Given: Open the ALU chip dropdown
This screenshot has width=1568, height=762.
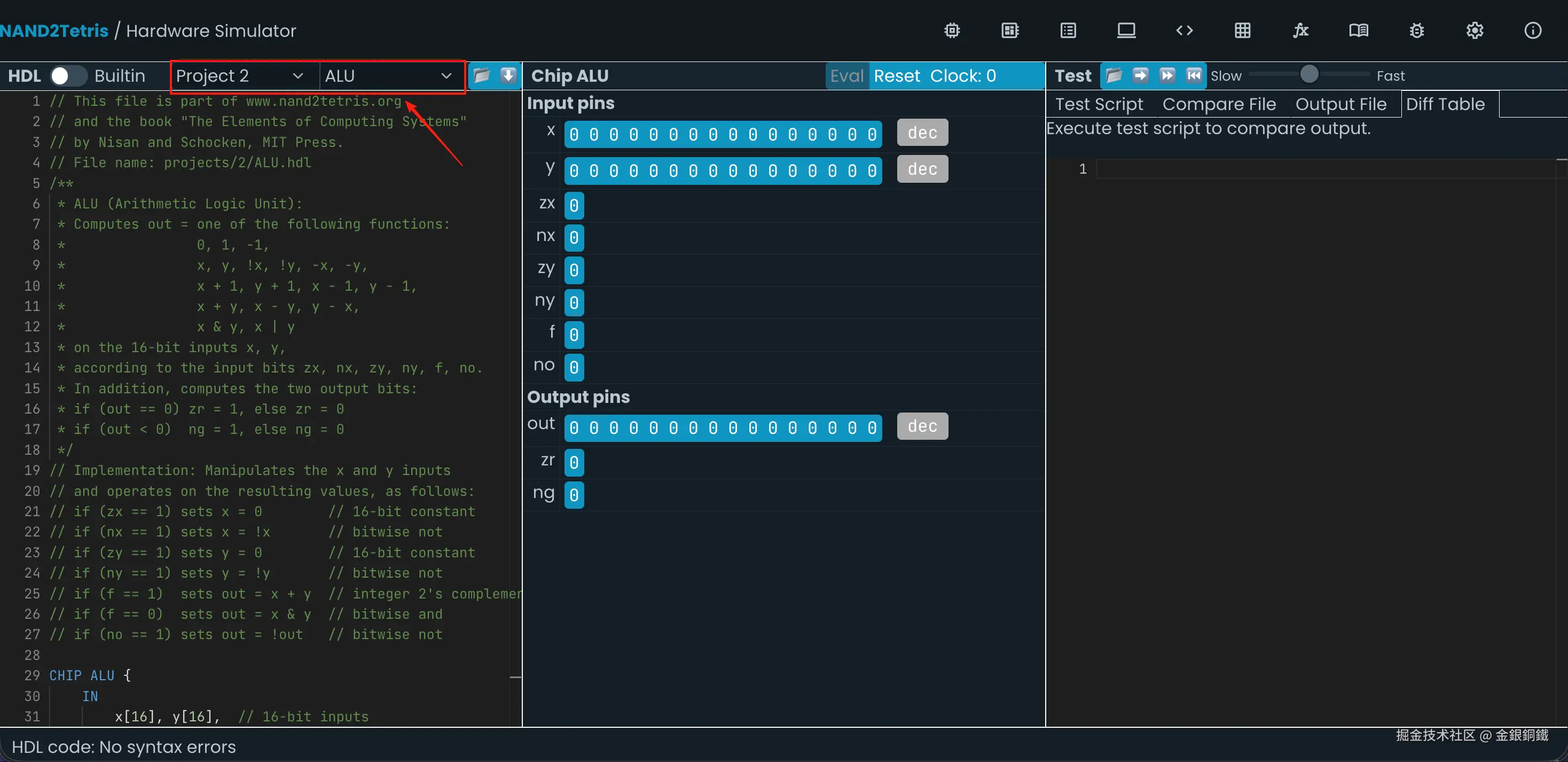Looking at the screenshot, I should click(388, 75).
